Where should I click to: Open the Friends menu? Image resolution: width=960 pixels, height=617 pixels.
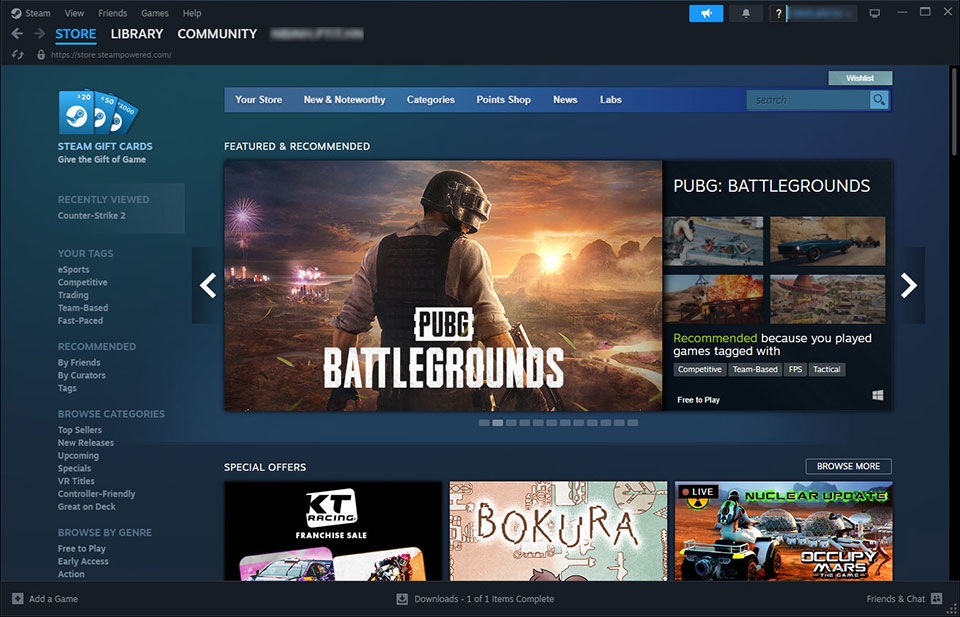[x=113, y=13]
